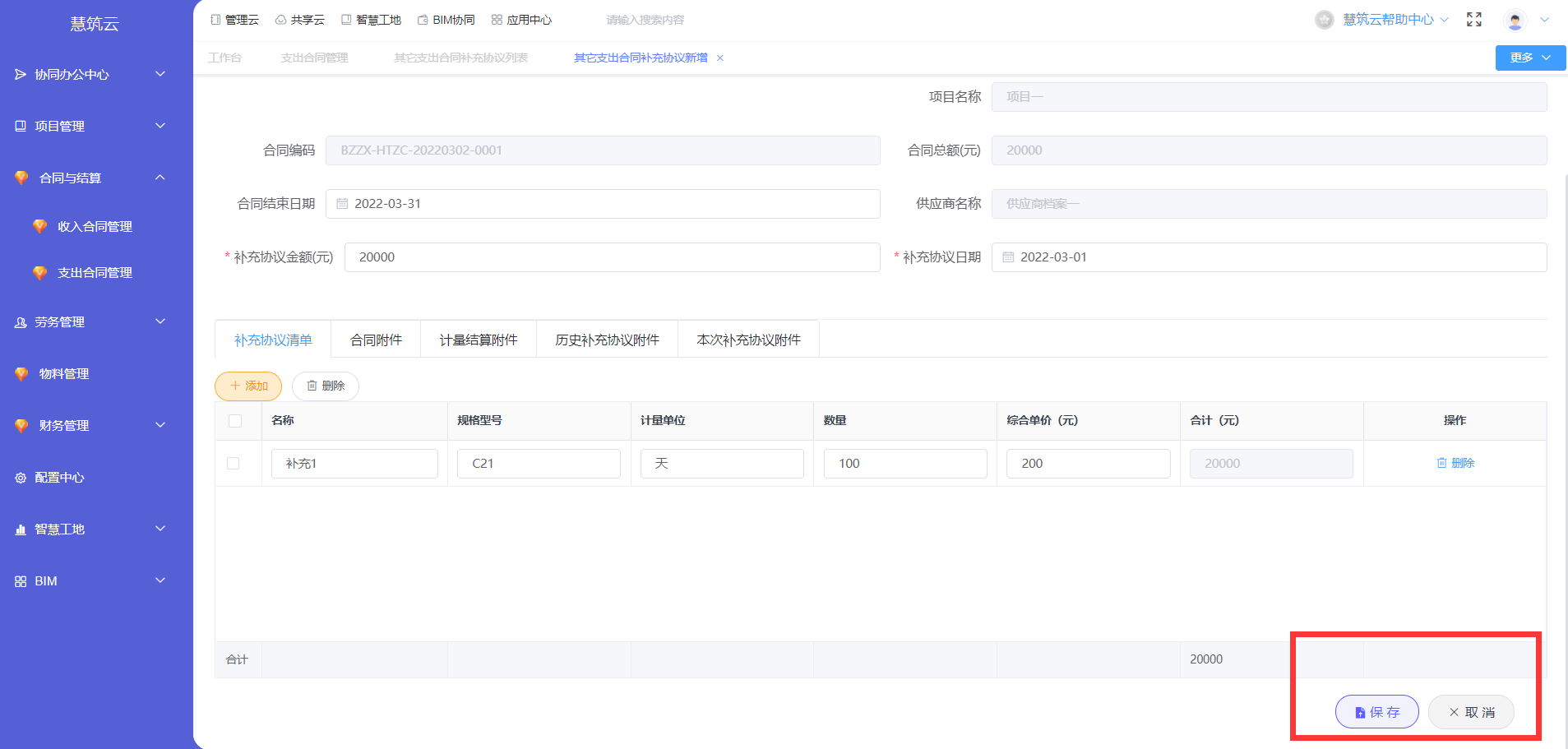Switch to the 历史补充协议附件 tab
Image resolution: width=1568 pixels, height=749 pixels.
tap(607, 340)
